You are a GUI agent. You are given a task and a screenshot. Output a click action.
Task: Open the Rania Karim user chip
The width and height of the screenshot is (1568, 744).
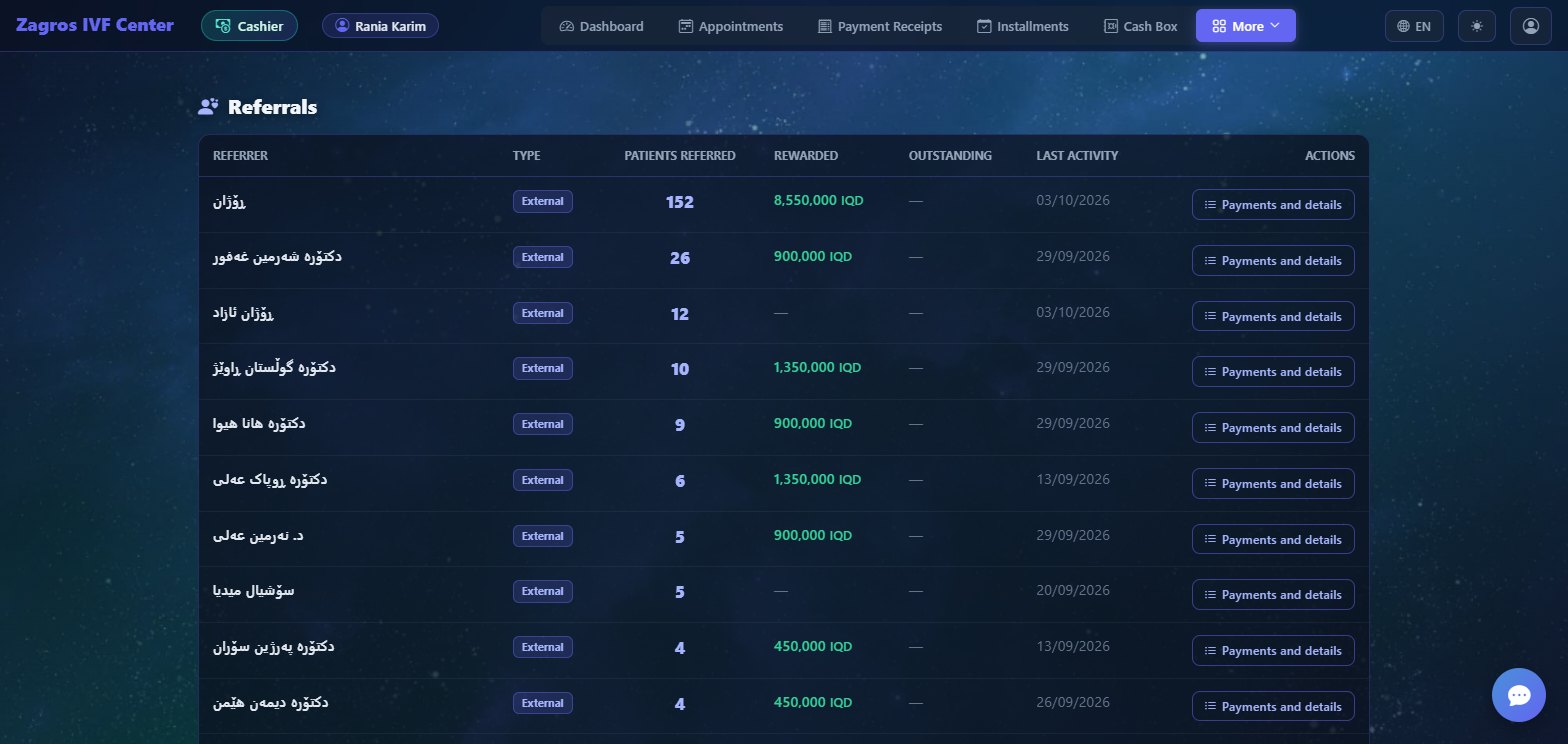coord(380,26)
